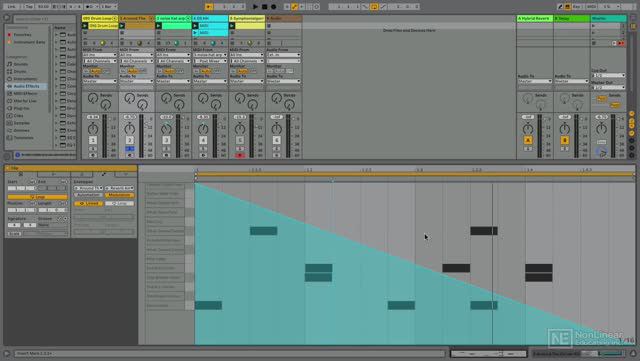The image size is (640, 361).
Task: Select the Samples browser category
Action: (22, 123)
